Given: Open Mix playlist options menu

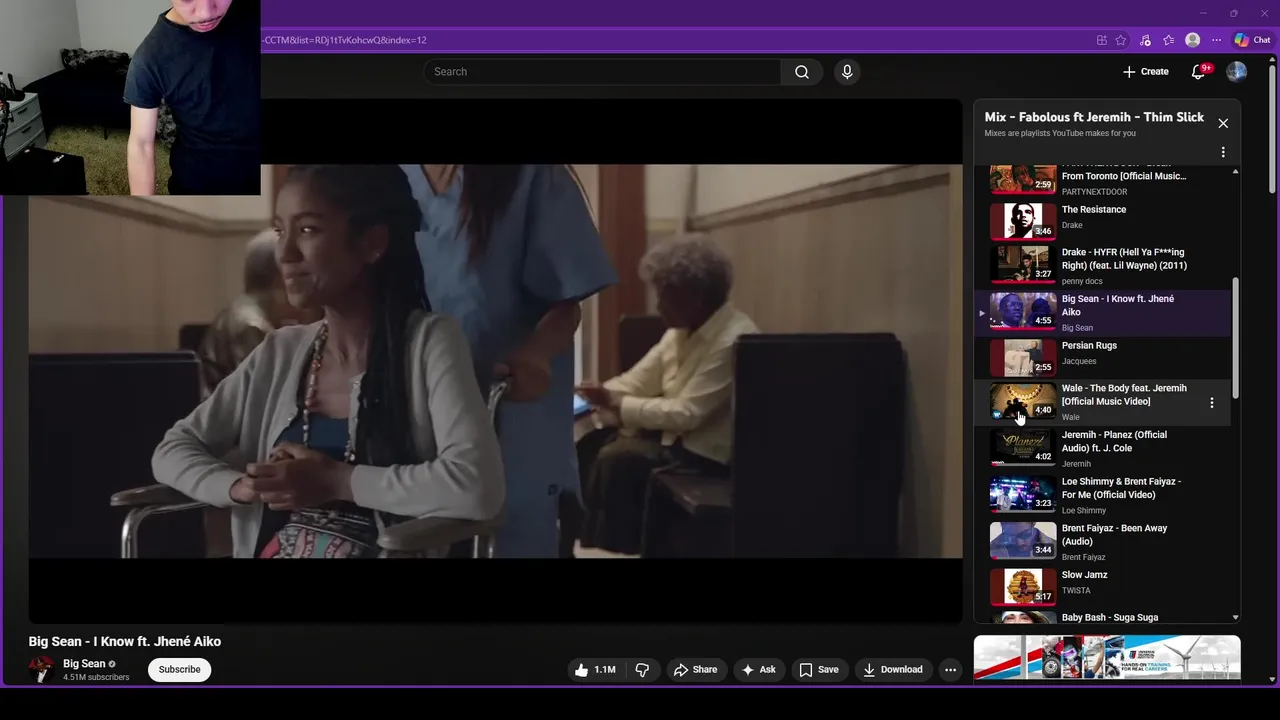Looking at the screenshot, I should (1223, 153).
